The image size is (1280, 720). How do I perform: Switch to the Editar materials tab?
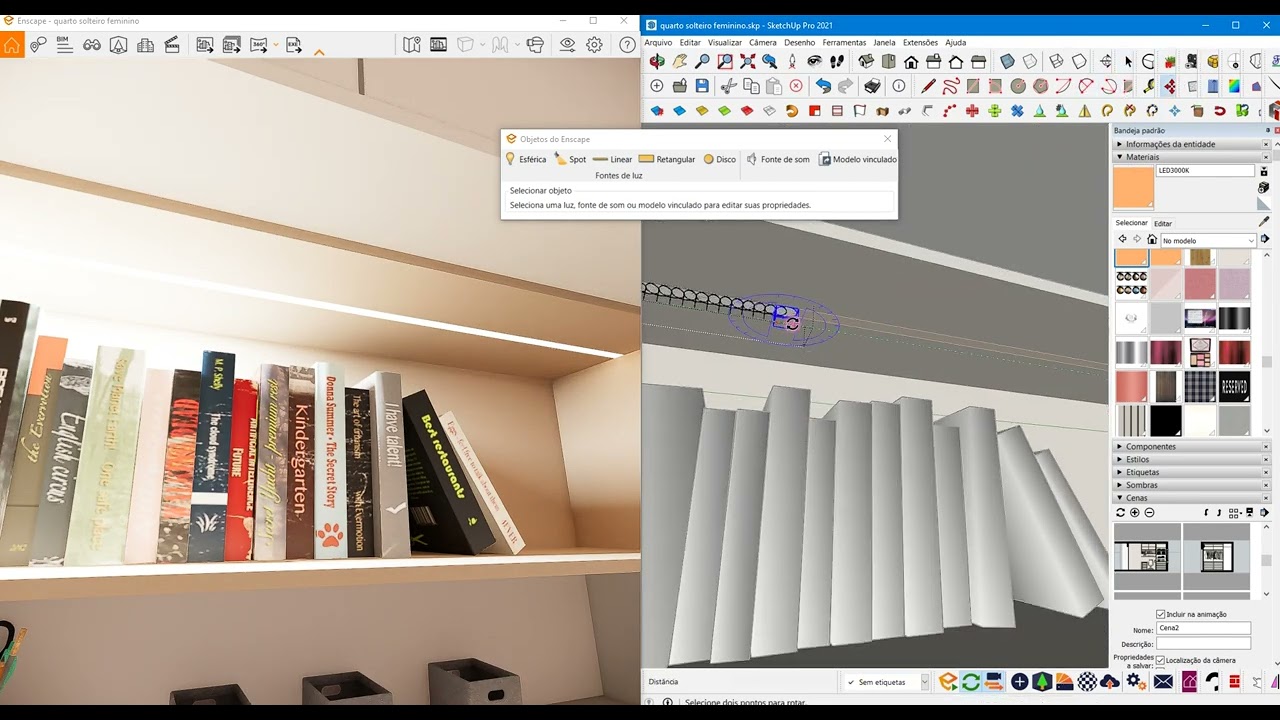click(x=1163, y=223)
